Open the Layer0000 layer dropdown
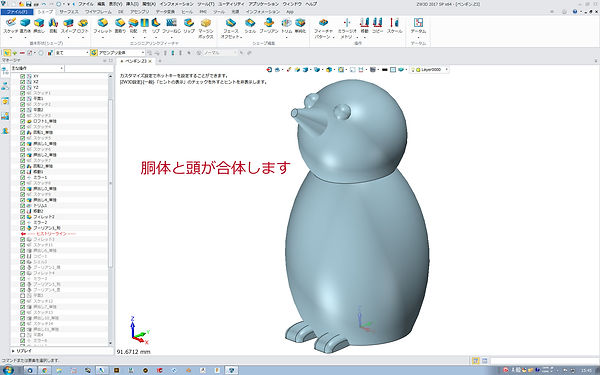 tap(429, 70)
